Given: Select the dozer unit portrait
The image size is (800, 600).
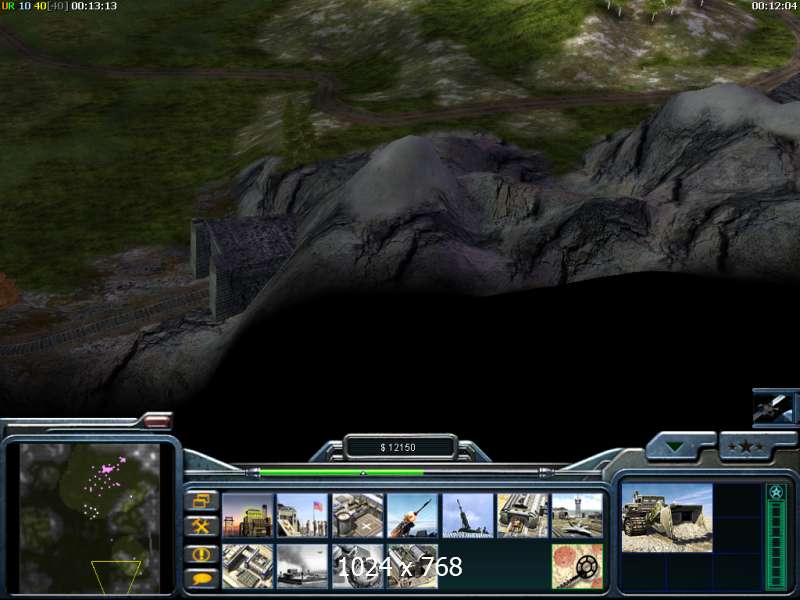Looking at the screenshot, I should click(667, 518).
